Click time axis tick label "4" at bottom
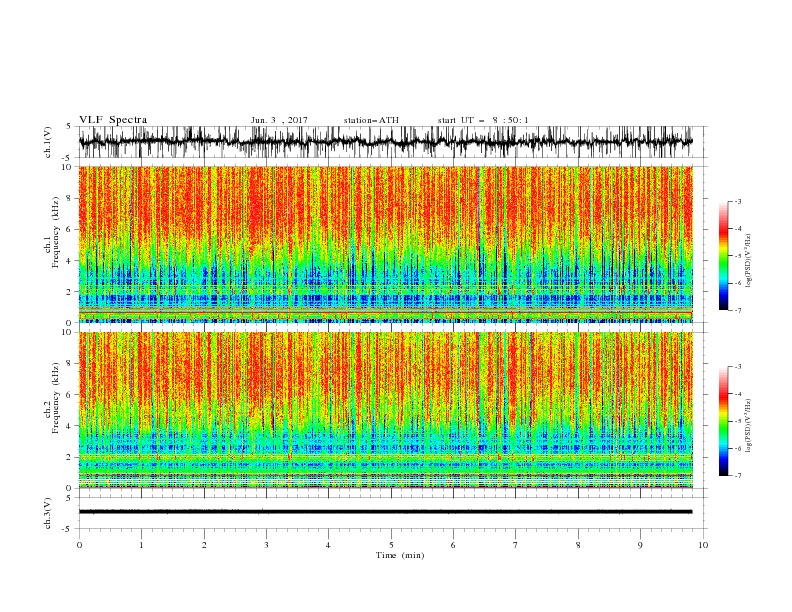The width and height of the screenshot is (792, 612). [328, 545]
